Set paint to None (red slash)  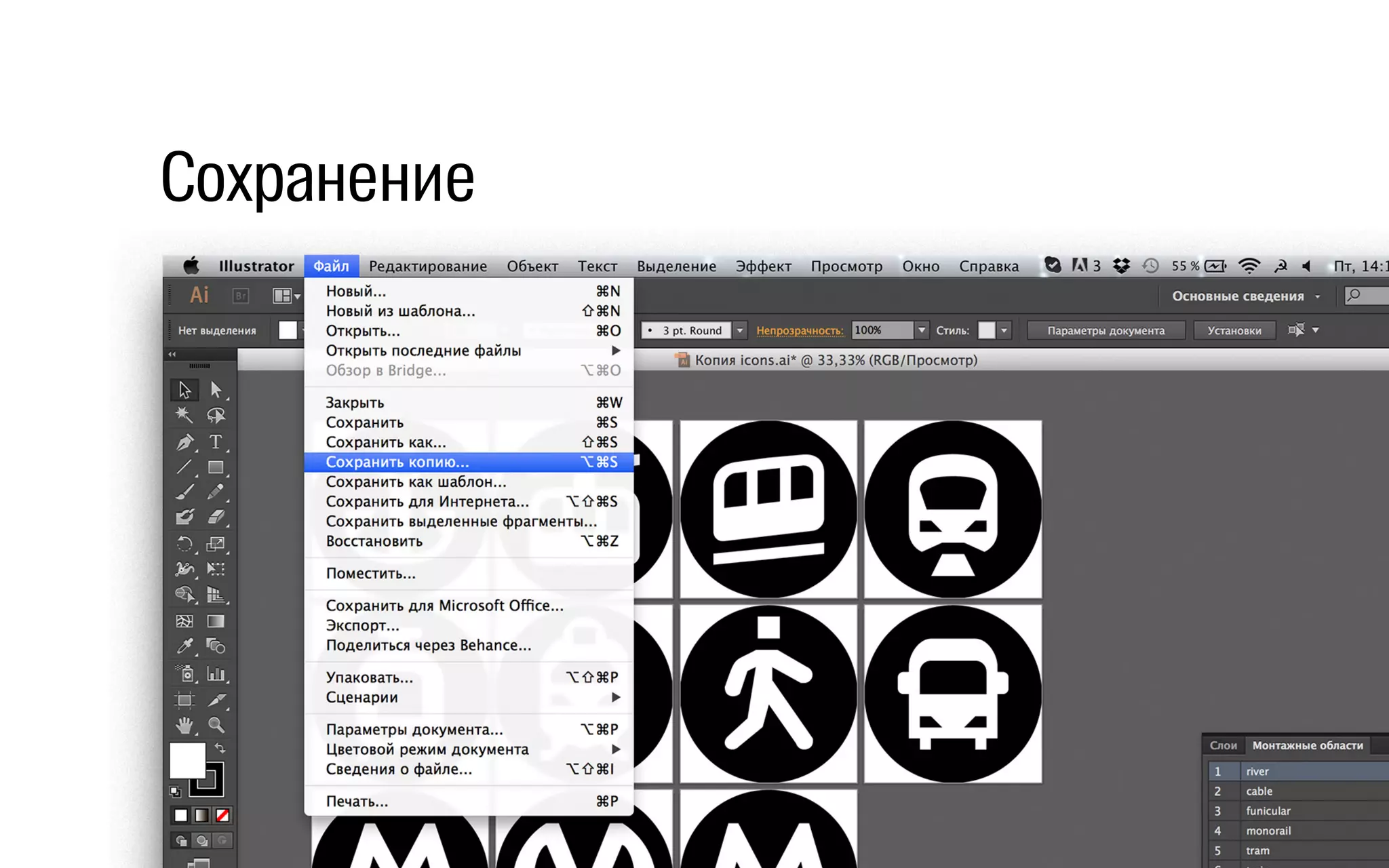pyautogui.click(x=222, y=815)
